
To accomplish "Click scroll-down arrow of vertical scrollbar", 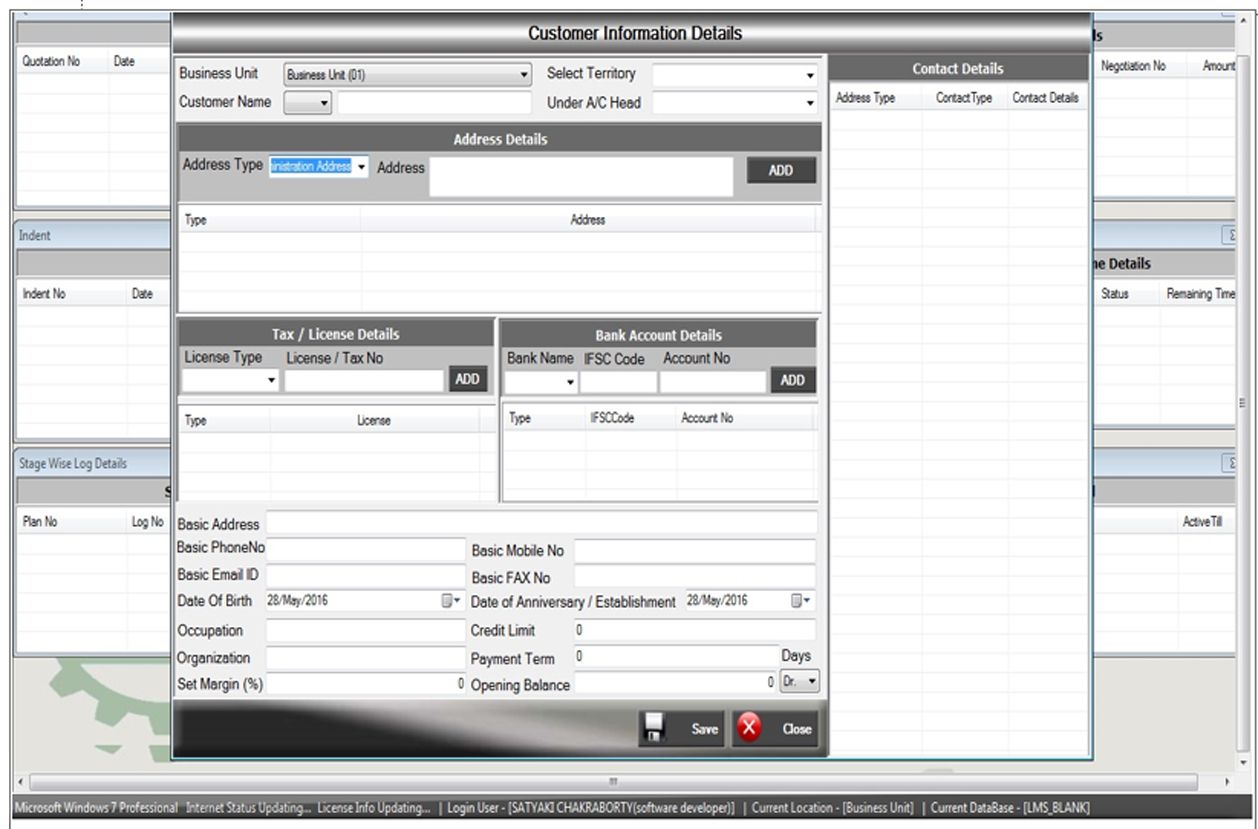I will pyautogui.click(x=1244, y=763).
